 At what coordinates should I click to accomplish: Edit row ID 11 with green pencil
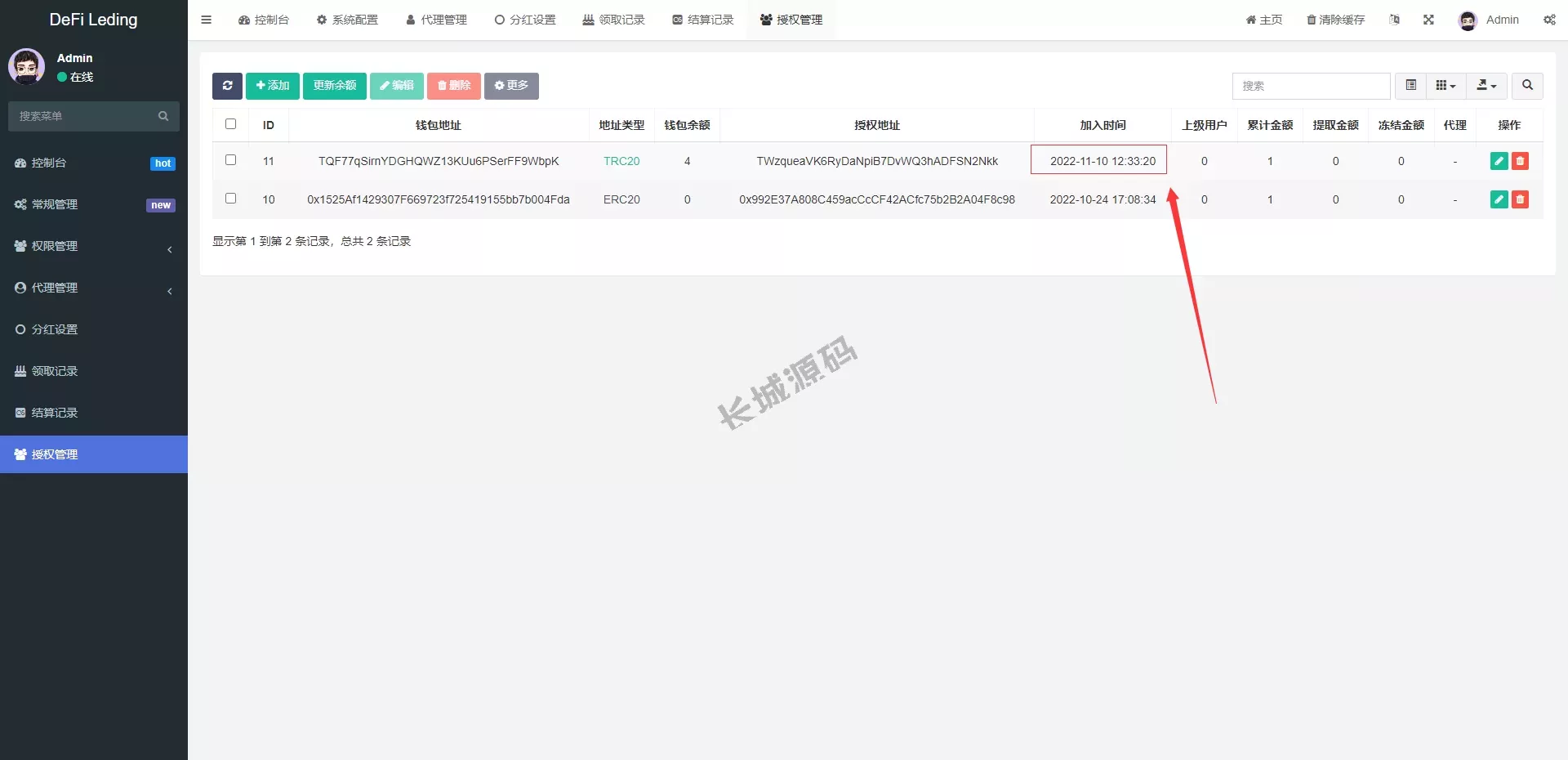(1499, 161)
